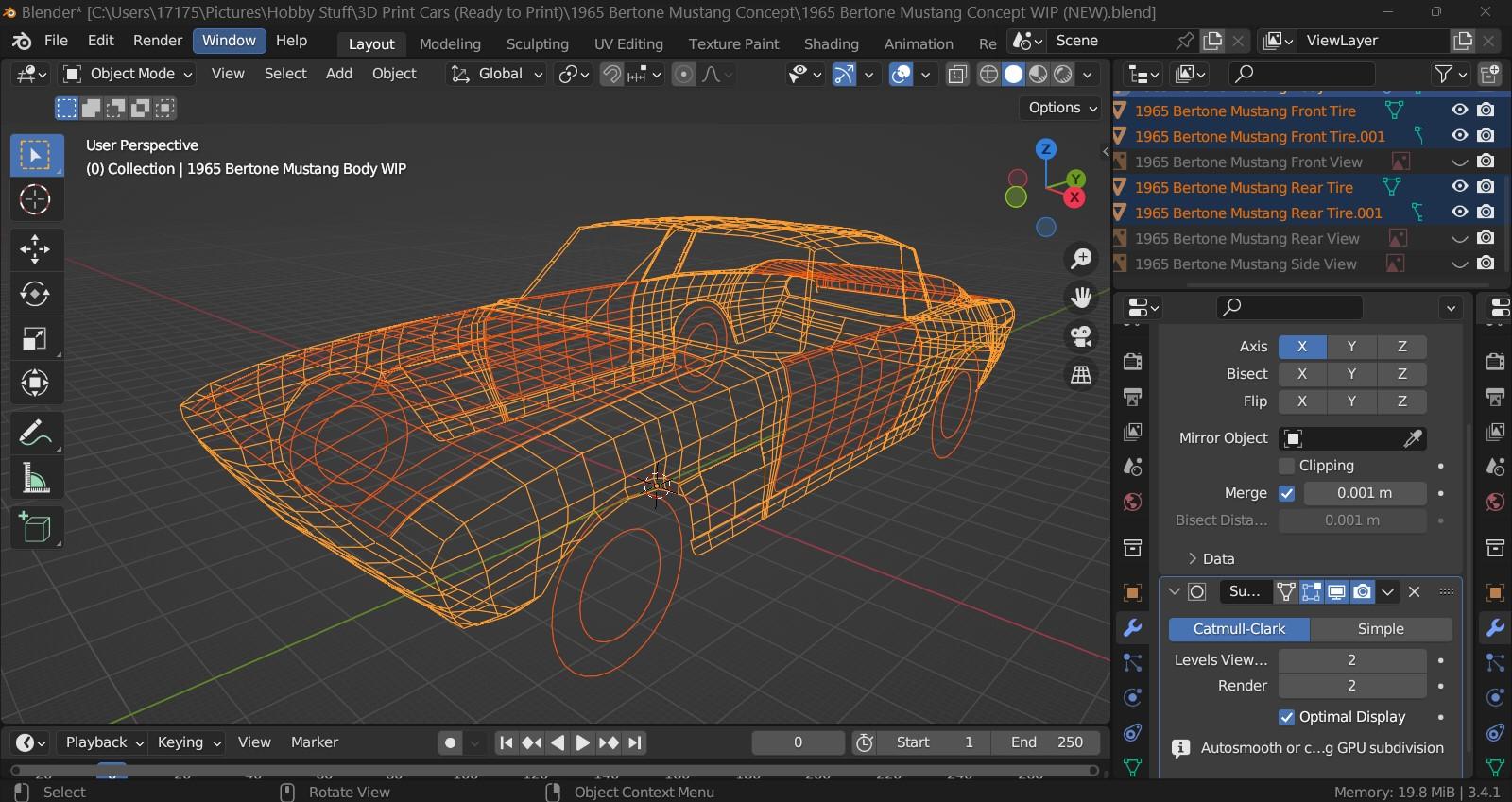Open the Object properties orange square tab
The image size is (1512, 802).
coord(1132,592)
